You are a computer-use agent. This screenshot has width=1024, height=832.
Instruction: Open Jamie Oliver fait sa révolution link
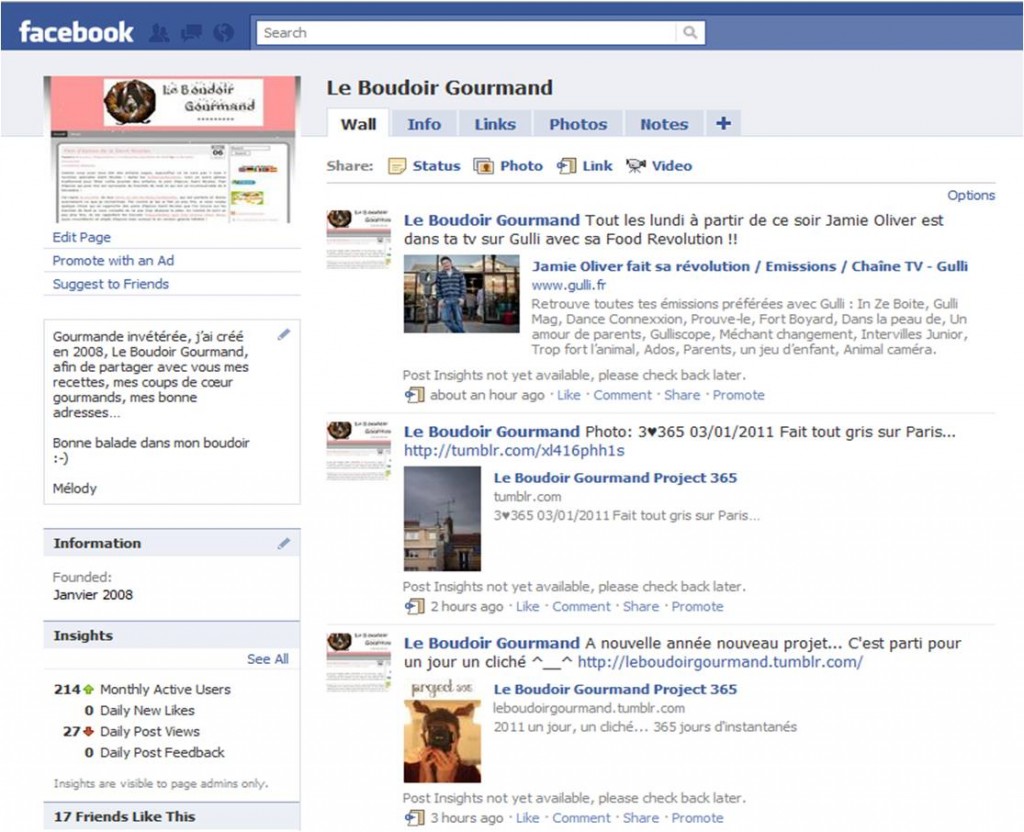[x=750, y=266]
